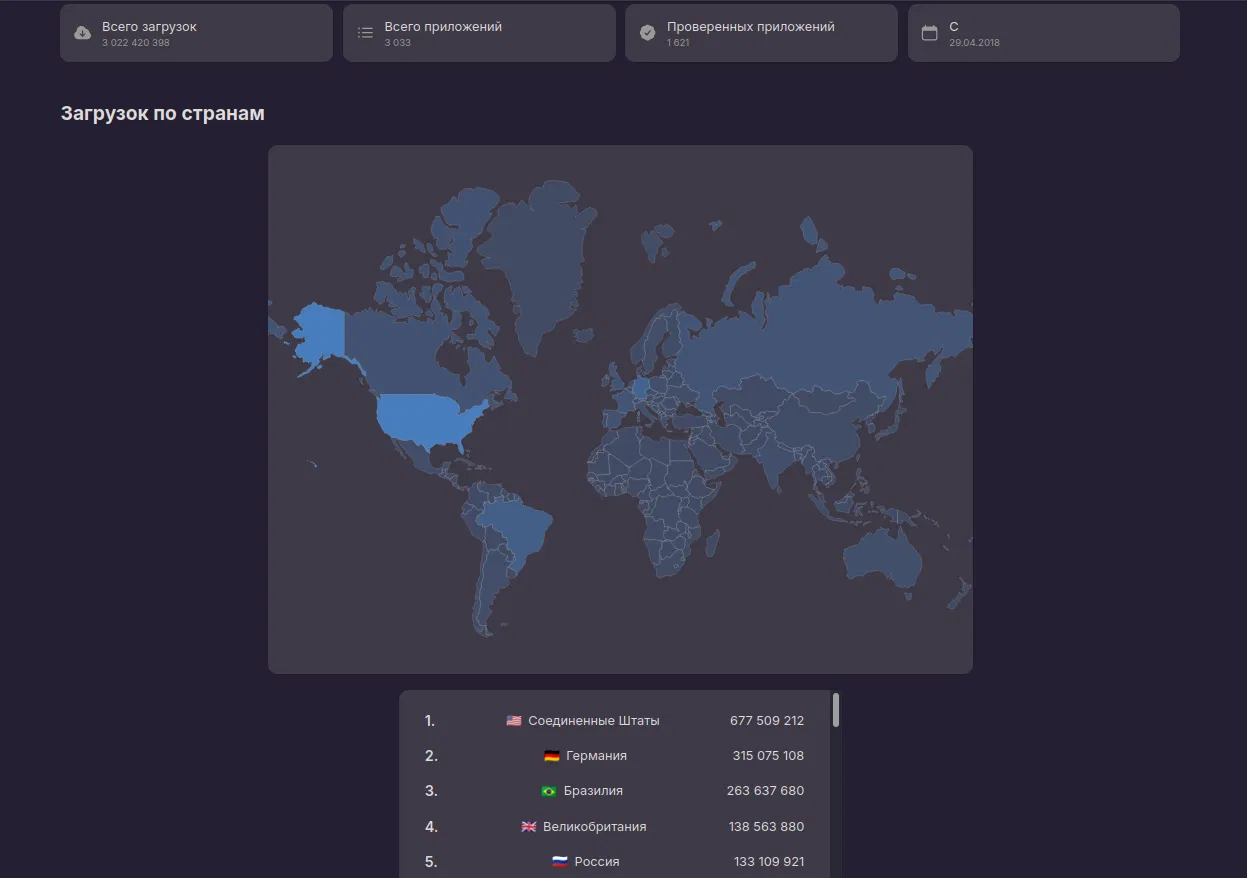
Task: Click the Brazil flag icon
Action: coord(548,791)
